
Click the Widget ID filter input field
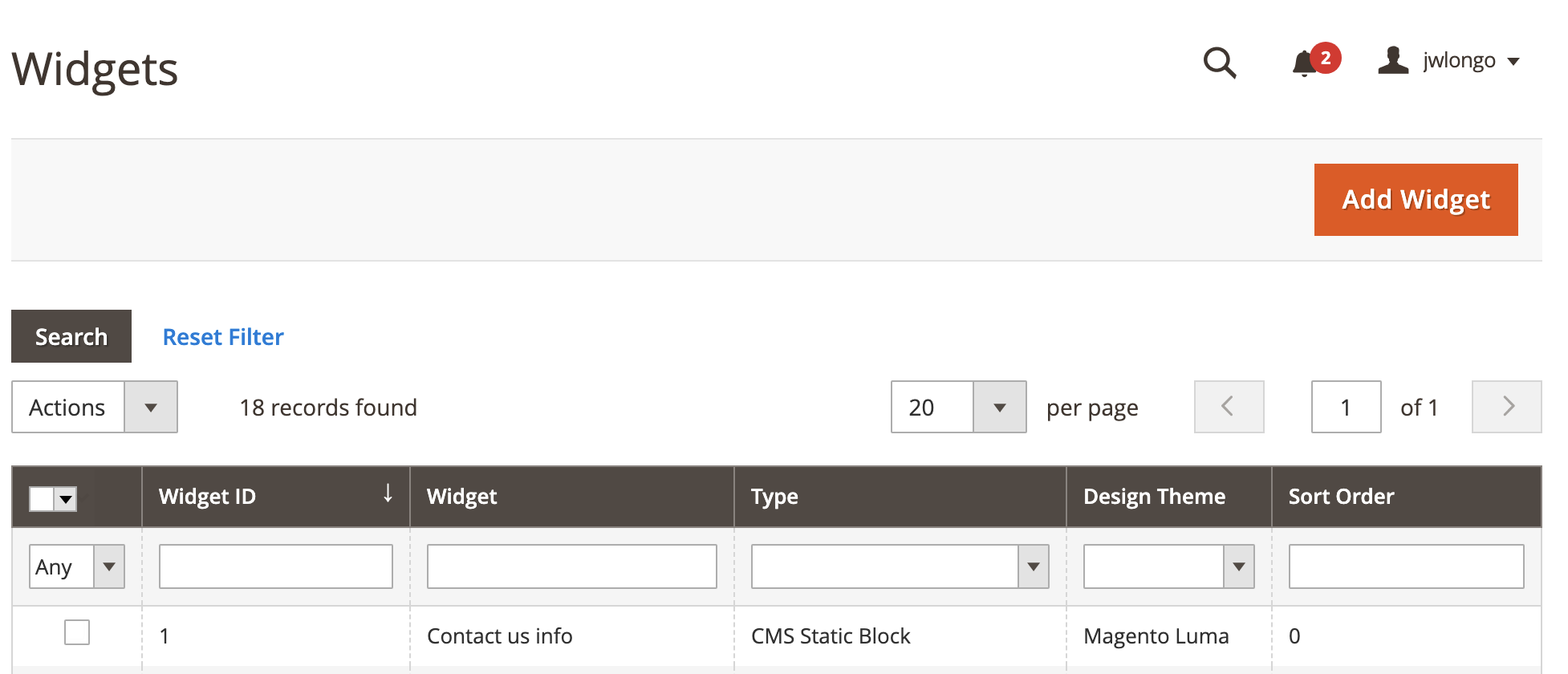[275, 566]
